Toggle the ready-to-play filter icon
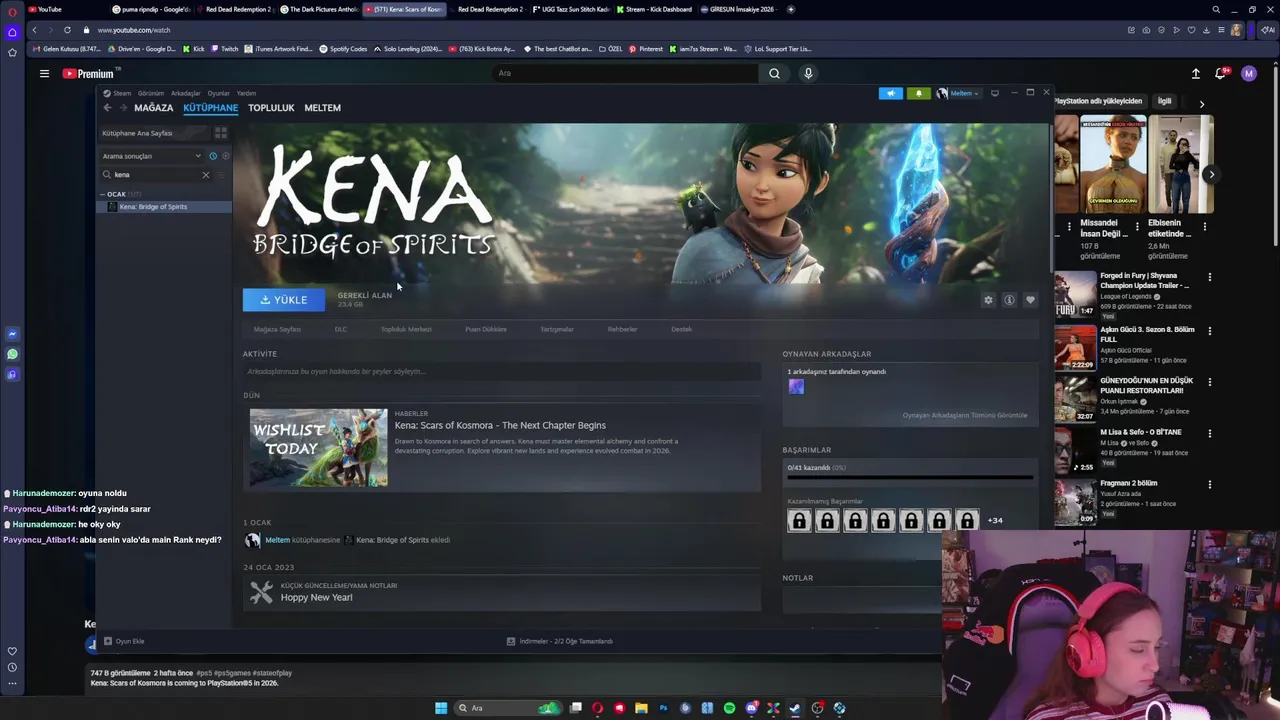 click(x=225, y=156)
